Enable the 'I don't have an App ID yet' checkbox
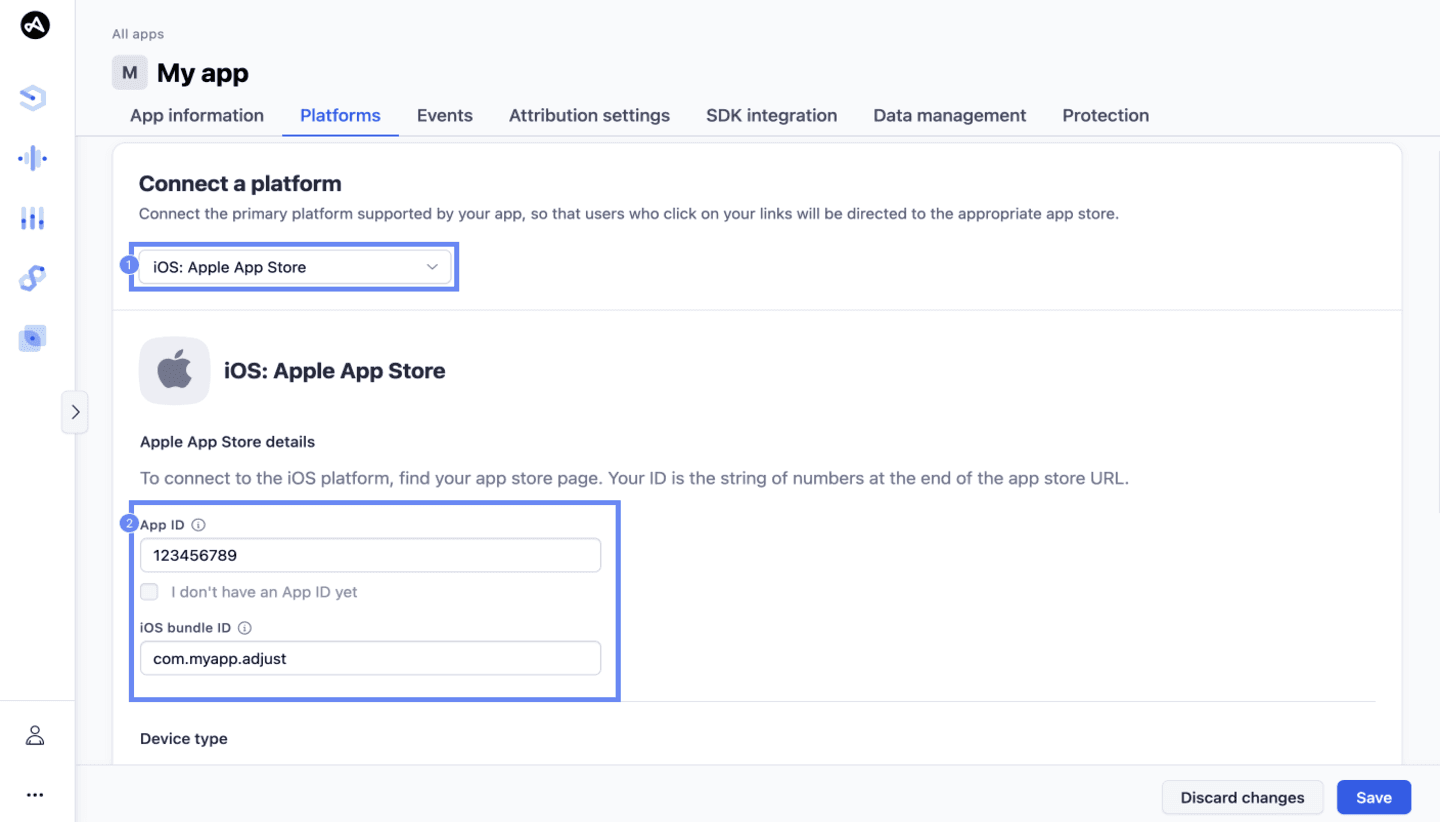 coord(149,591)
